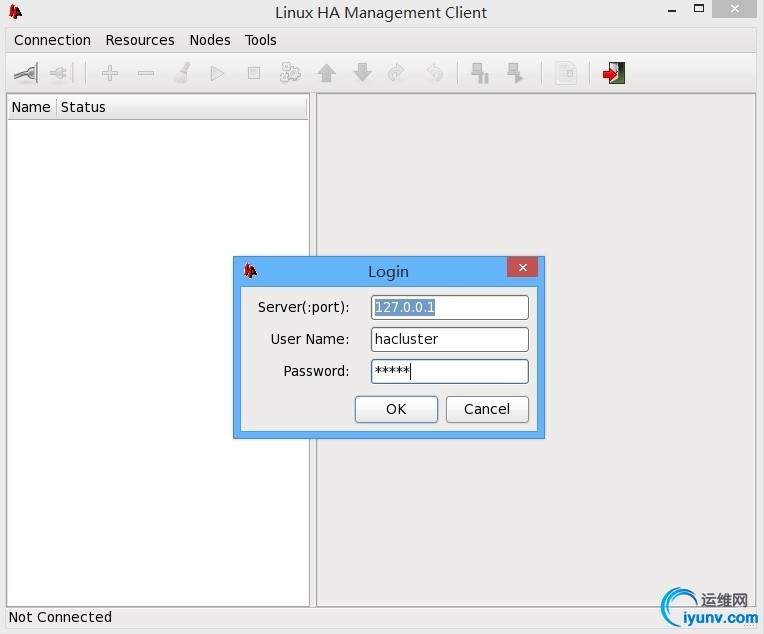Click the Move Up arrow icon
This screenshot has height=634, width=764.
click(326, 74)
